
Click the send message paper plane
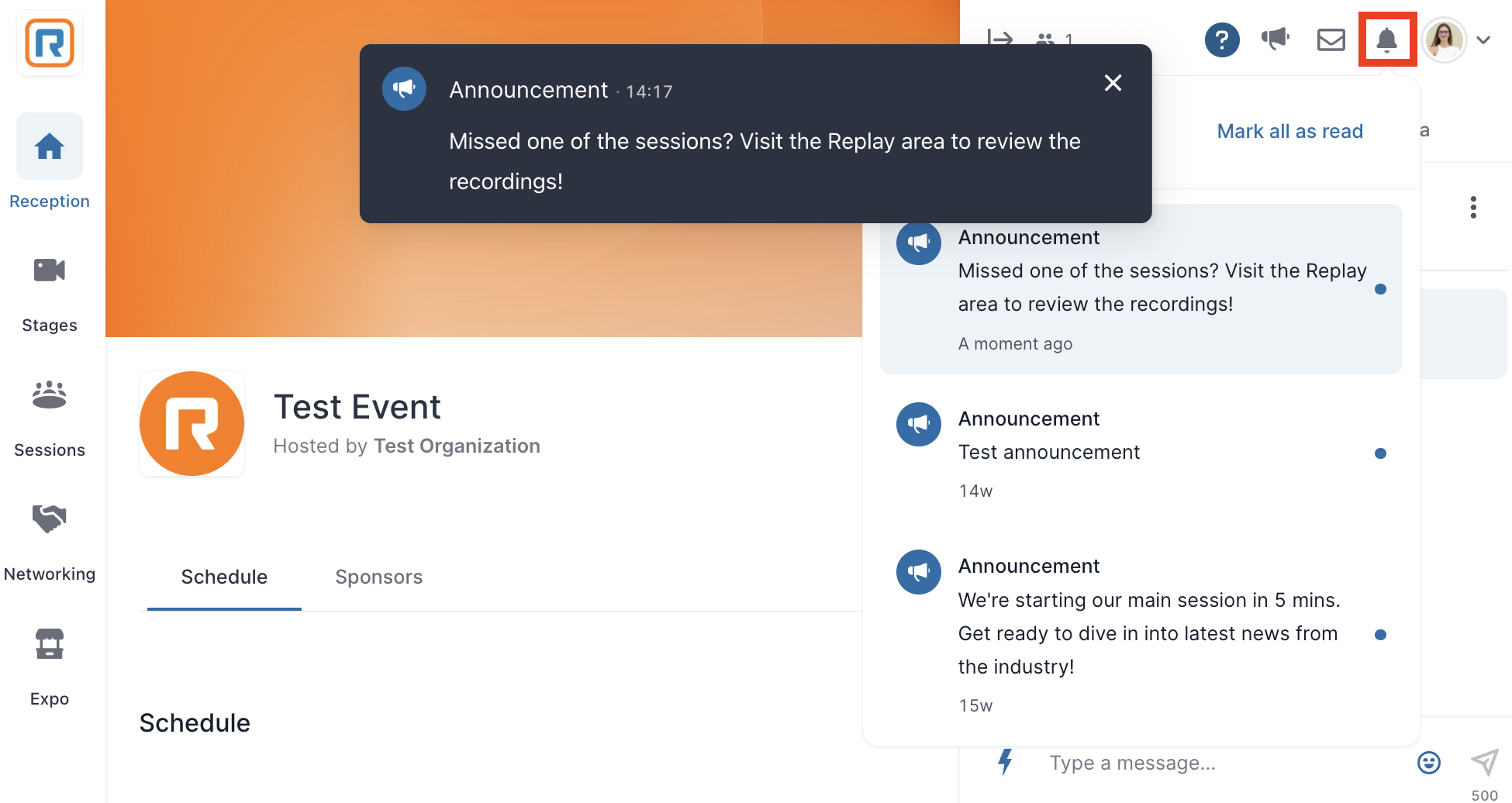1484,761
